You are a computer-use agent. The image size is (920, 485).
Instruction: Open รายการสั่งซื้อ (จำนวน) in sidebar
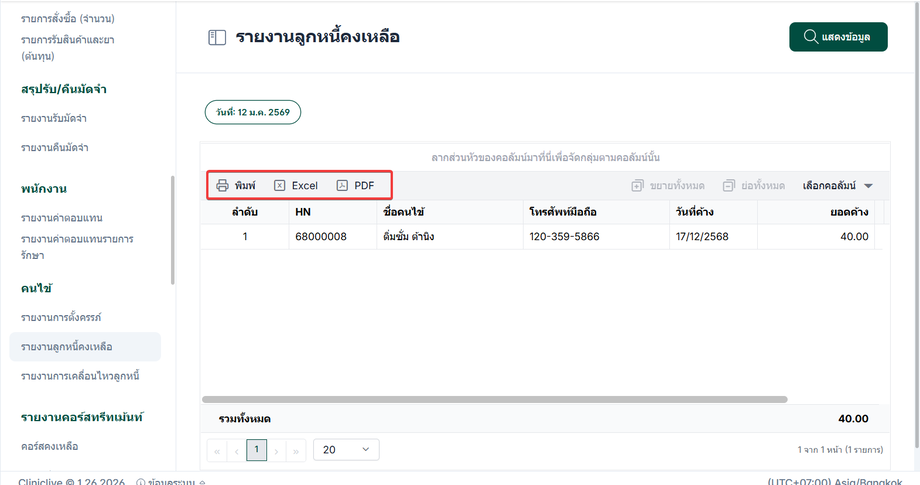tap(67, 19)
